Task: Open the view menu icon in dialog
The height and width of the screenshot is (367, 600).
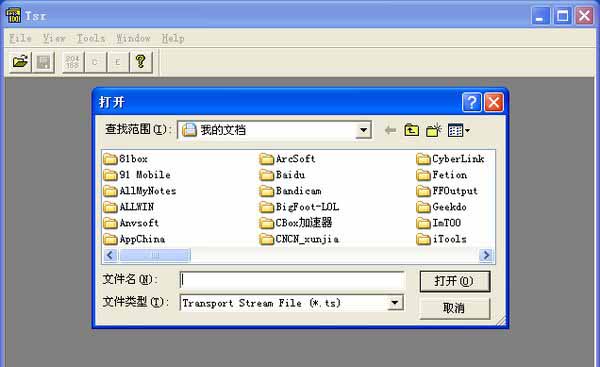Action: click(458, 130)
